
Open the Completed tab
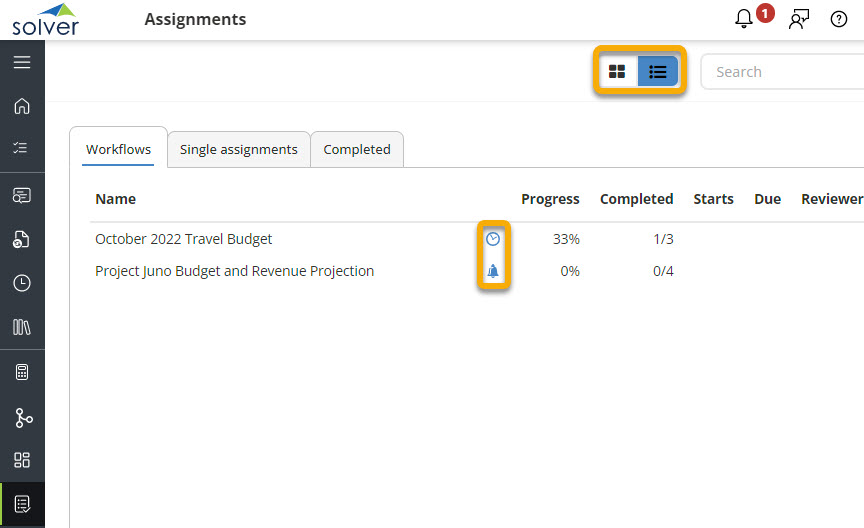(357, 149)
